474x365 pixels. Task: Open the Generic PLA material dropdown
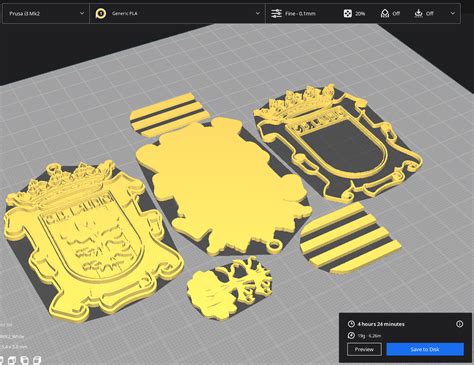[x=177, y=14]
